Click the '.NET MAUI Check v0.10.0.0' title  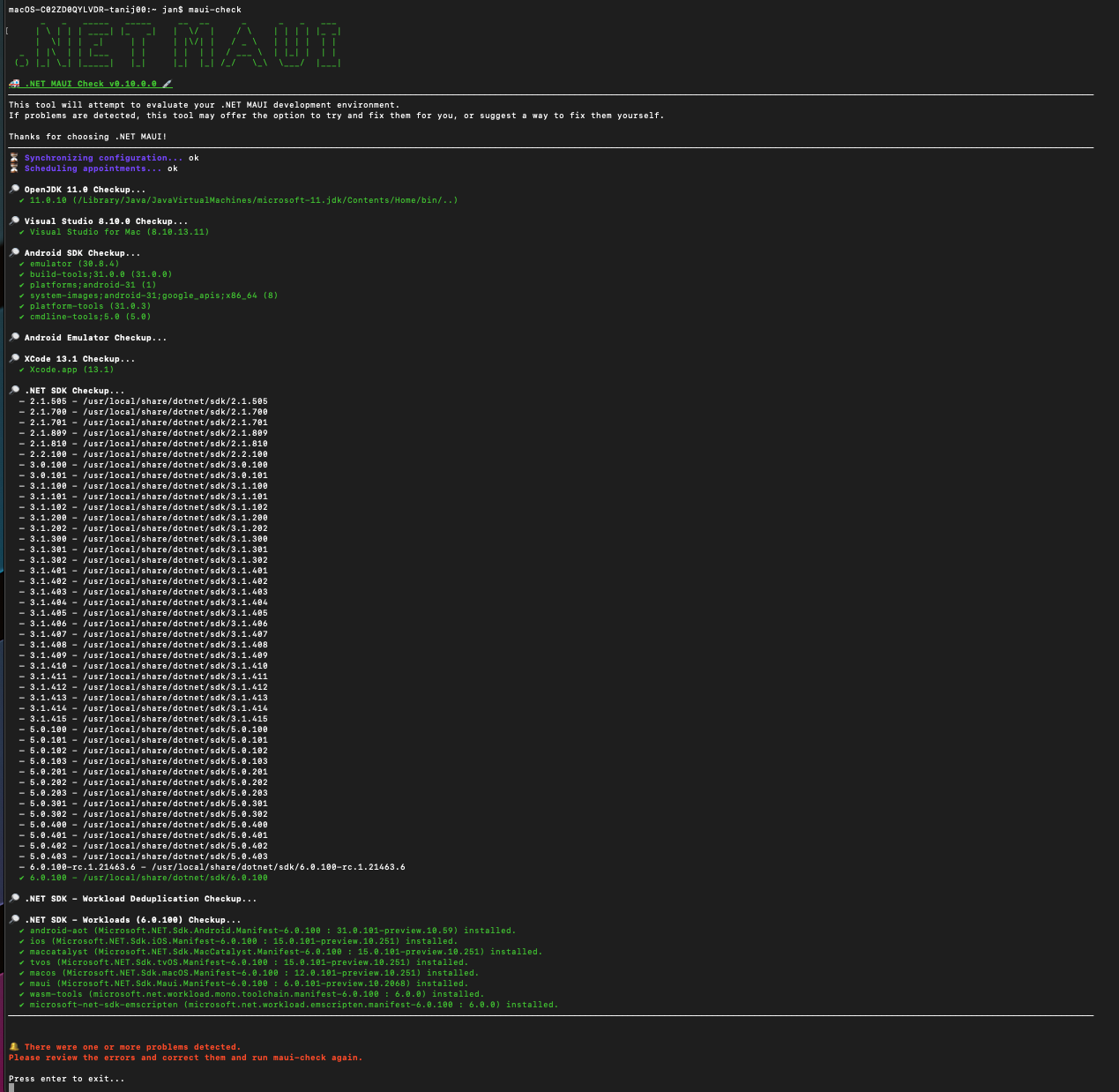coord(91,84)
